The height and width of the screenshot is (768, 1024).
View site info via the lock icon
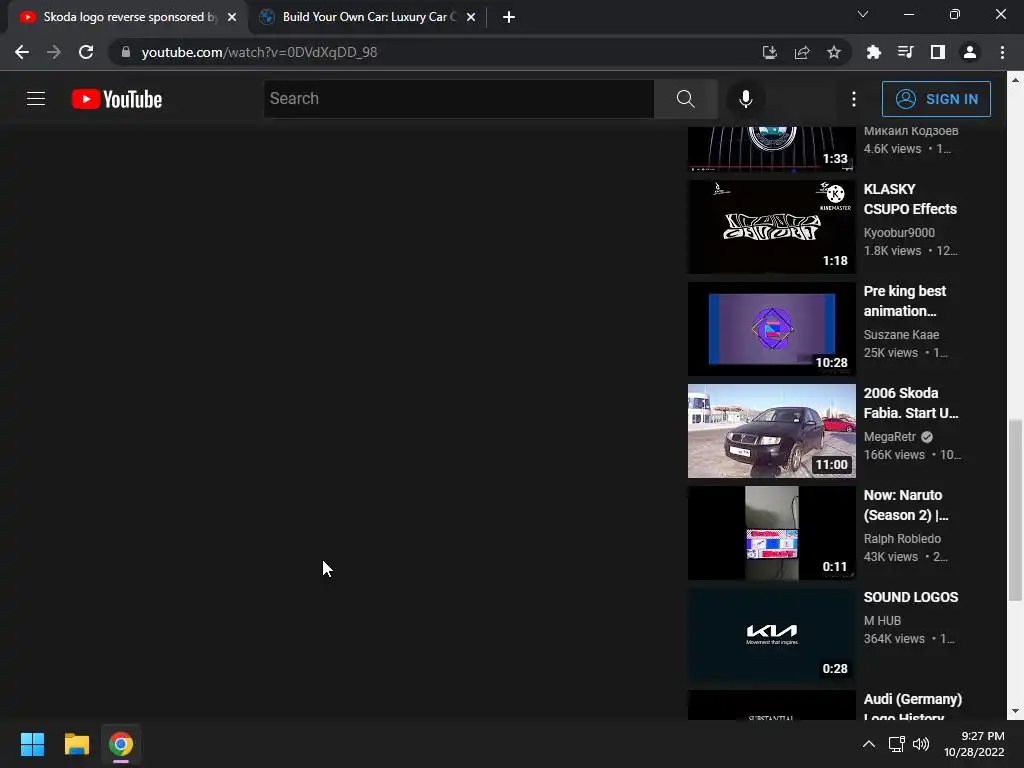tap(126, 52)
